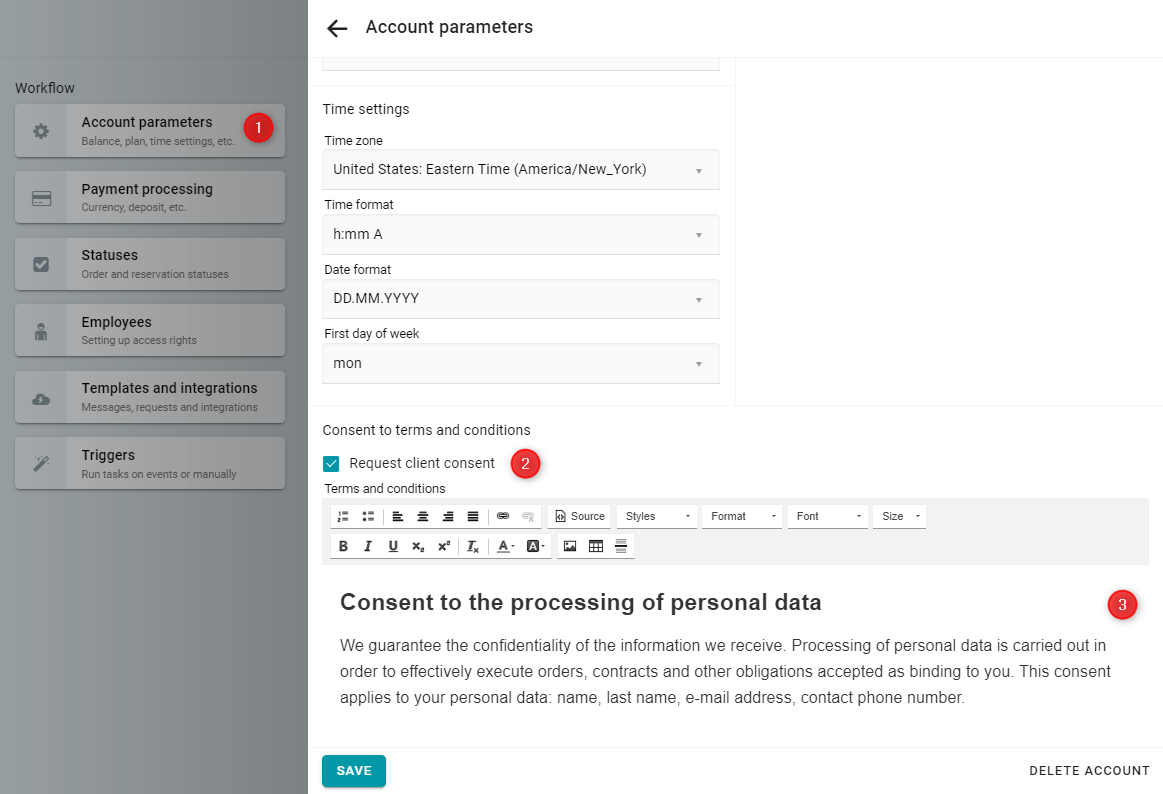1163x794 pixels.
Task: Click the remove formatting icon
Action: point(473,546)
